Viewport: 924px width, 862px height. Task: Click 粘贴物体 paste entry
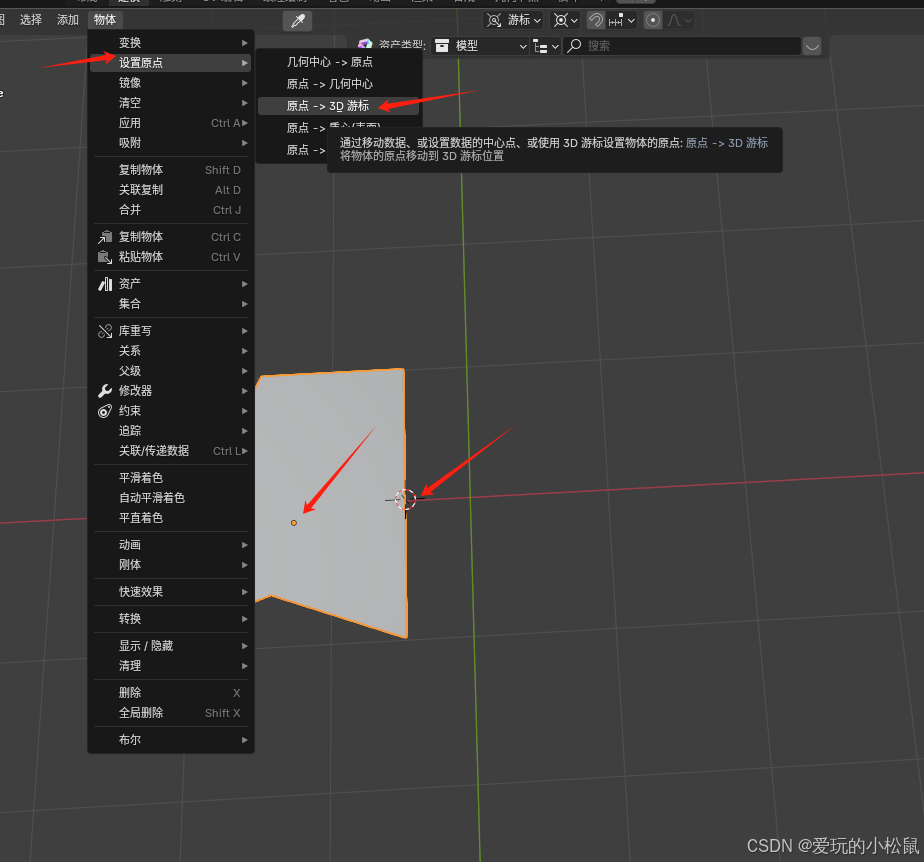[171, 257]
